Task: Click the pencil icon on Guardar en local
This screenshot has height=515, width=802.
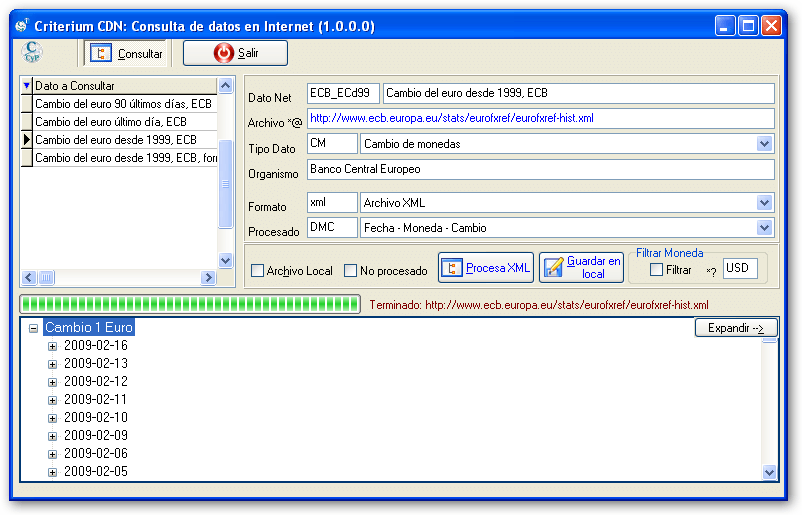Action: pyautogui.click(x=553, y=267)
